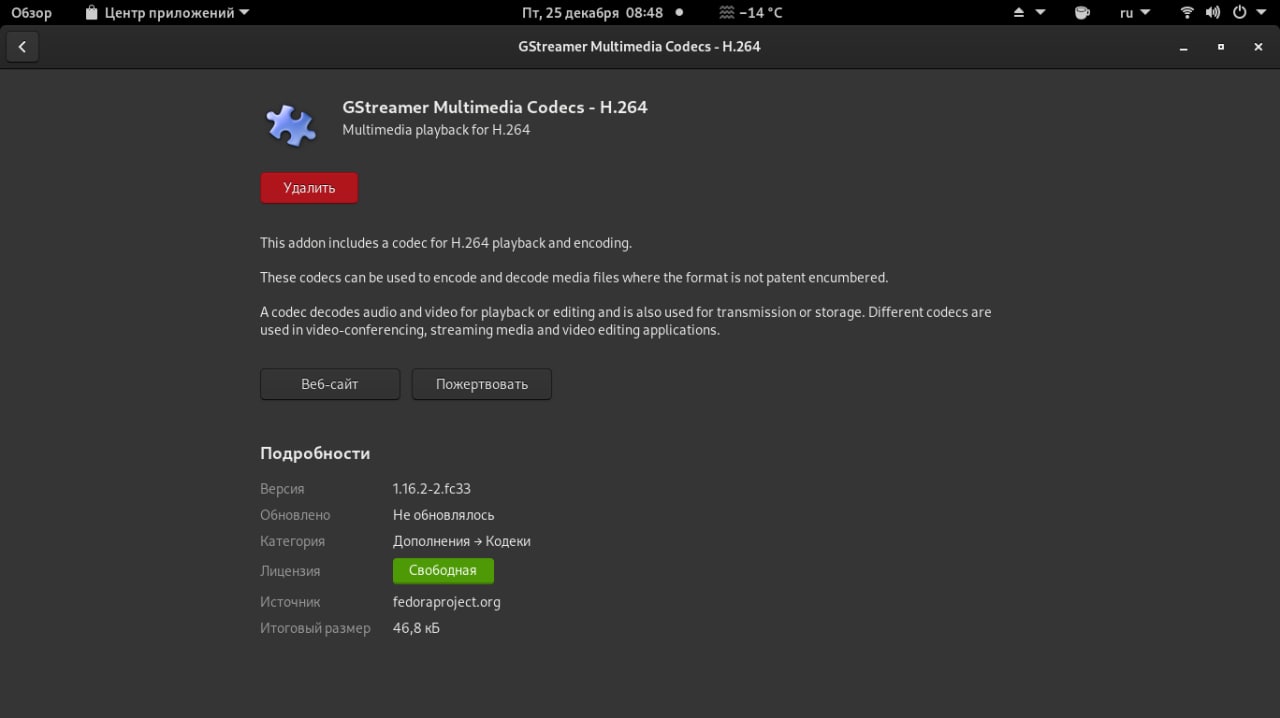Click the weather icon next to −14 °C
This screenshot has width=1280, height=718.
click(x=727, y=13)
